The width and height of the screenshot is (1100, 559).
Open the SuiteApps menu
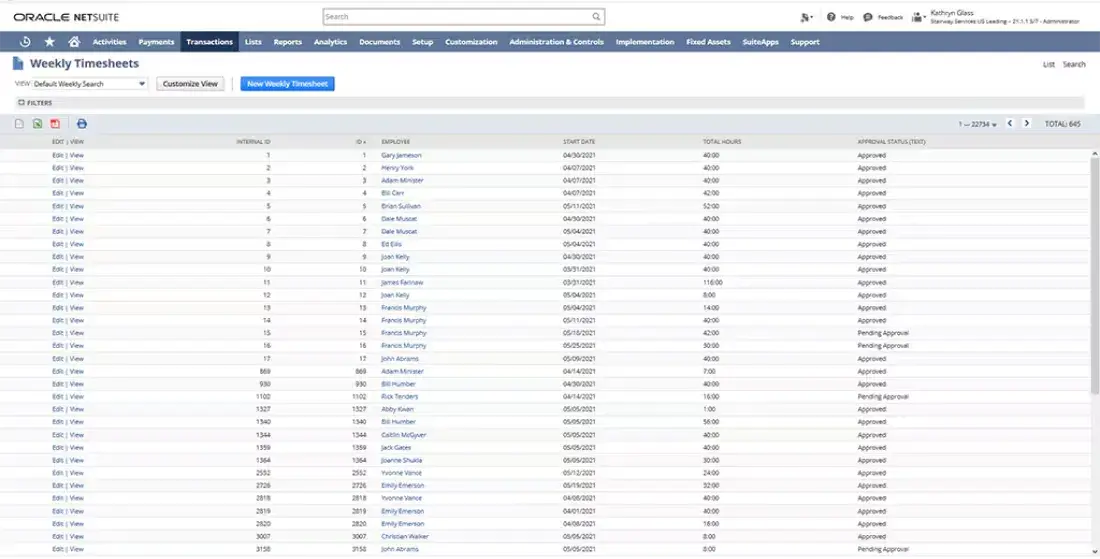coord(760,42)
